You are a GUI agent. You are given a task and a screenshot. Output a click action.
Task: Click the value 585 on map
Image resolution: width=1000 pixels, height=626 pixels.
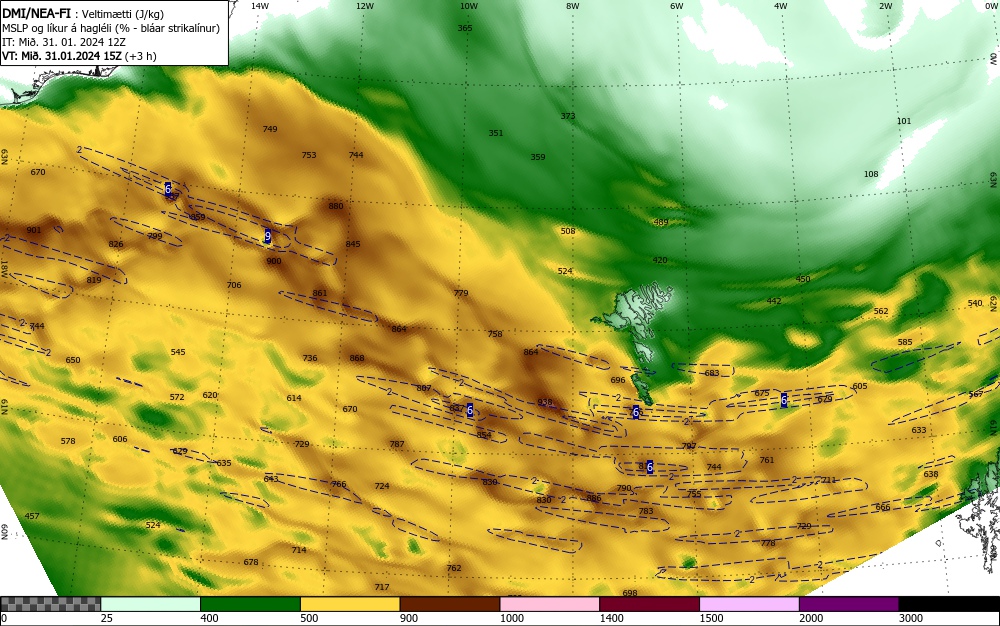[x=905, y=342]
